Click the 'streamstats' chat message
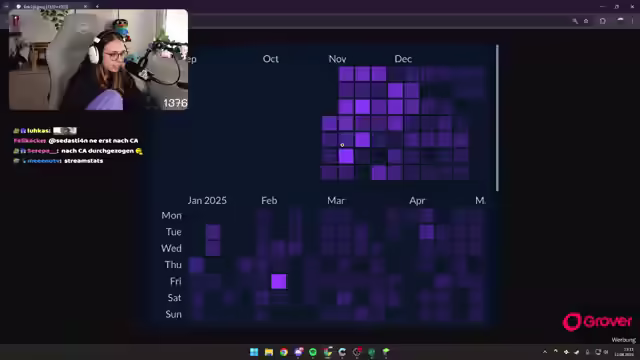 tap(84, 161)
